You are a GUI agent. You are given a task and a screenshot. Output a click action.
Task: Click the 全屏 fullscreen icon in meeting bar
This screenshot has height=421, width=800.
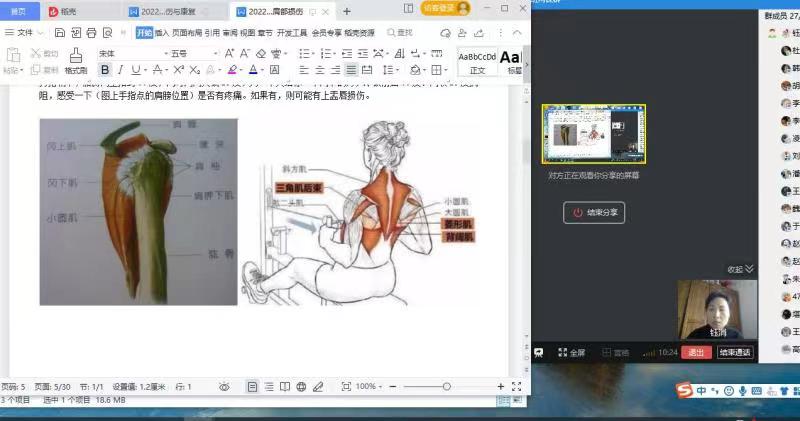point(573,352)
